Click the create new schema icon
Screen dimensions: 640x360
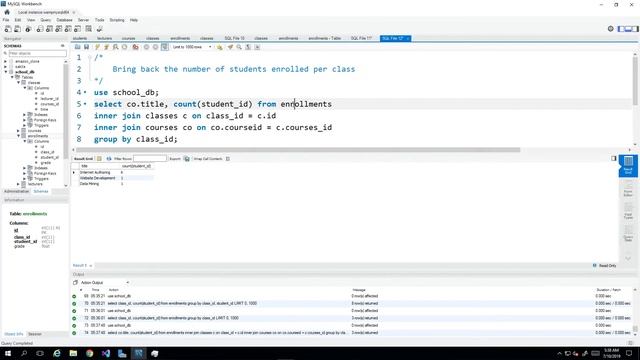[40, 29]
